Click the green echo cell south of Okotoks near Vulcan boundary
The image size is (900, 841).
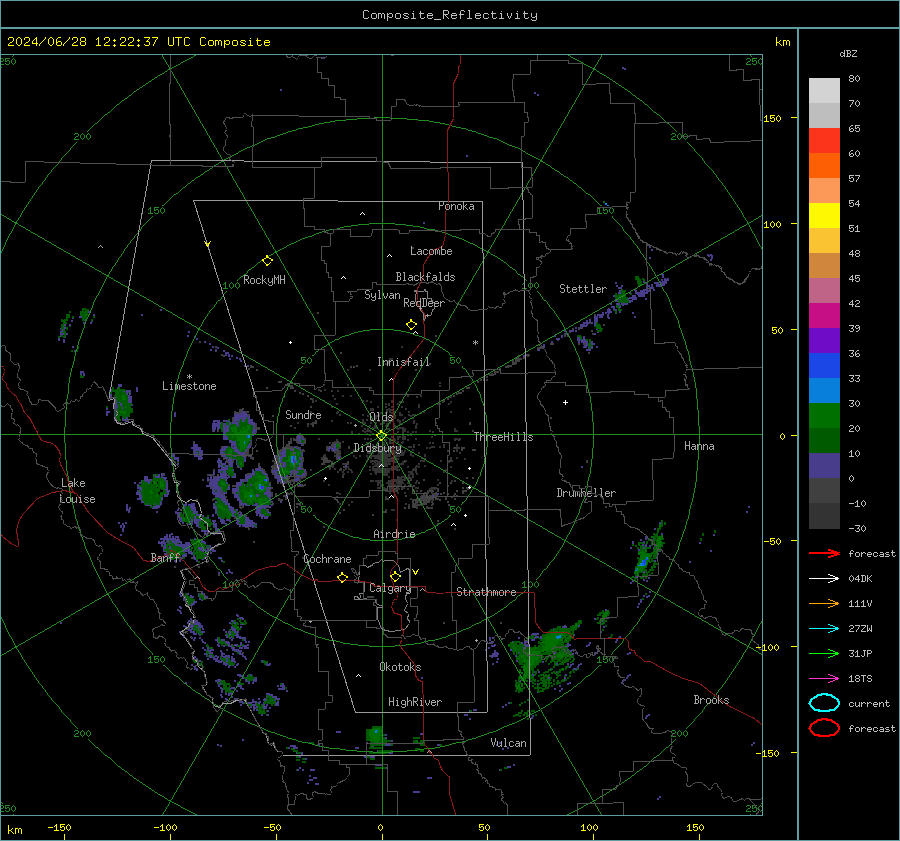coord(376,739)
